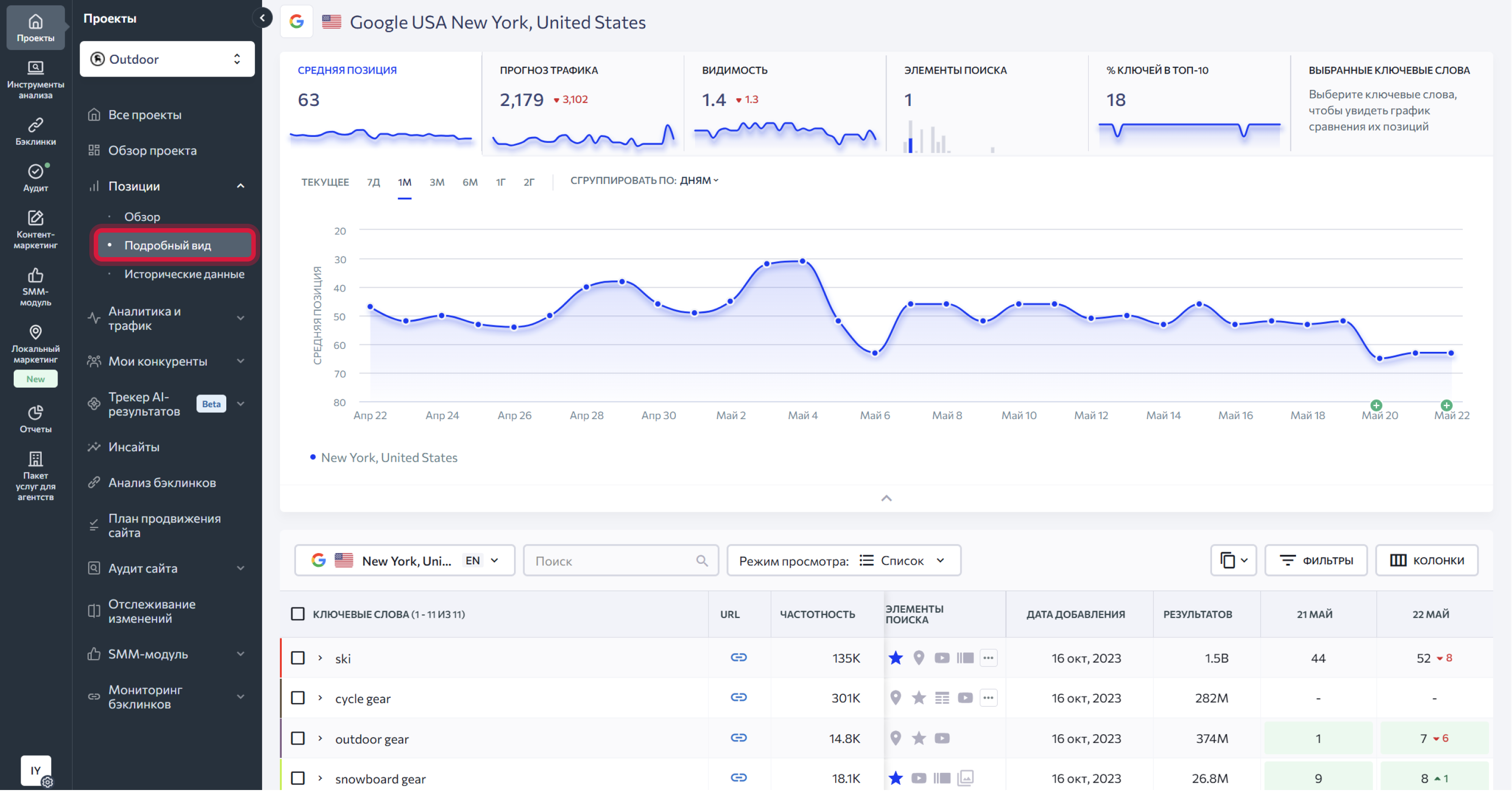The width and height of the screenshot is (1512, 791).
Task: Select the Видимость metric card
Action: tap(785, 104)
